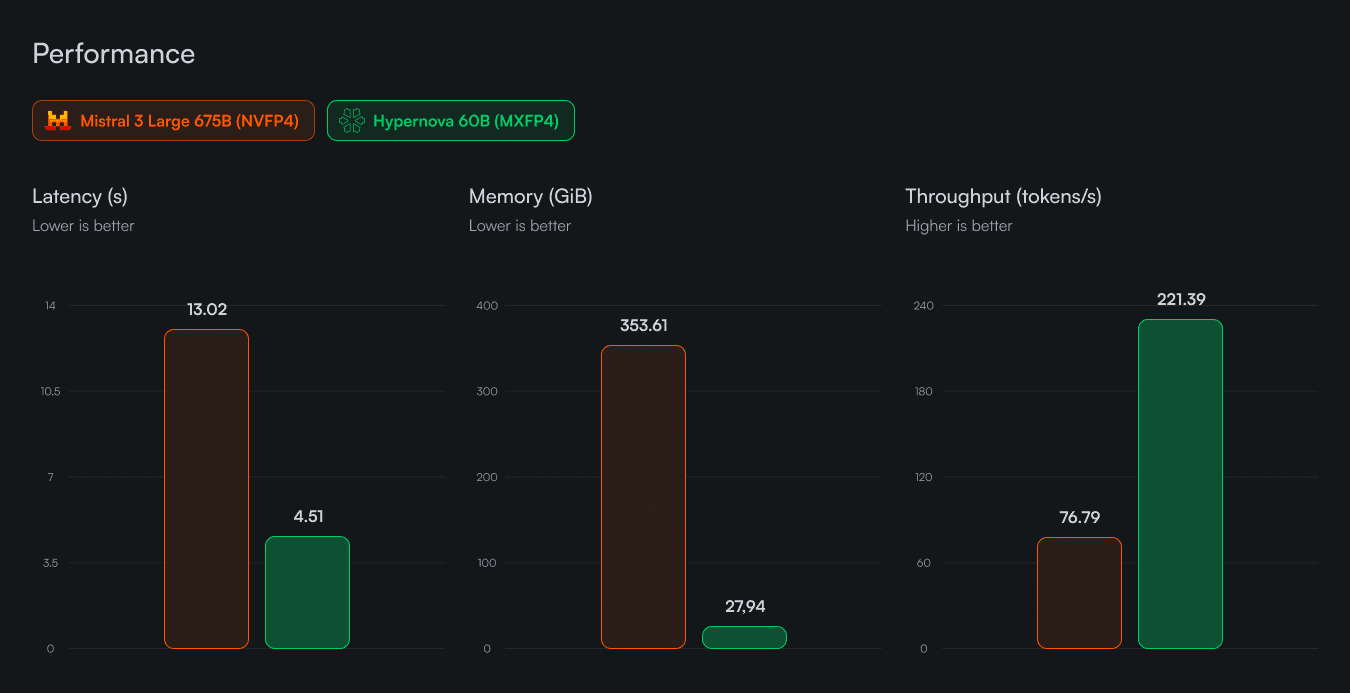Toggle the Mistral 3 Large 675B legend chip
The height and width of the screenshot is (693, 1350).
click(x=173, y=121)
